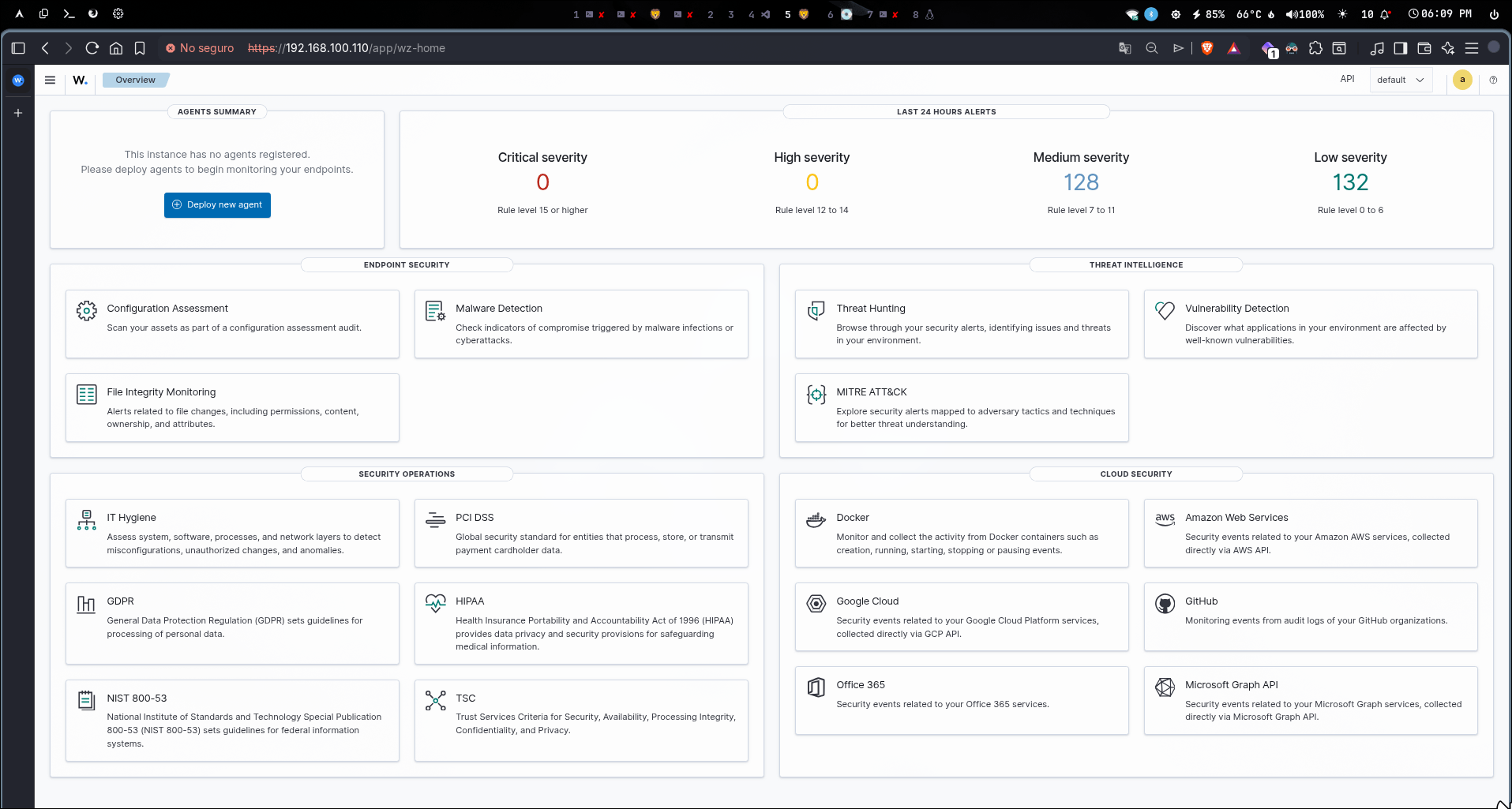1512x809 pixels.
Task: Open the MITRE ATT&CK icon
Action: [x=816, y=395]
